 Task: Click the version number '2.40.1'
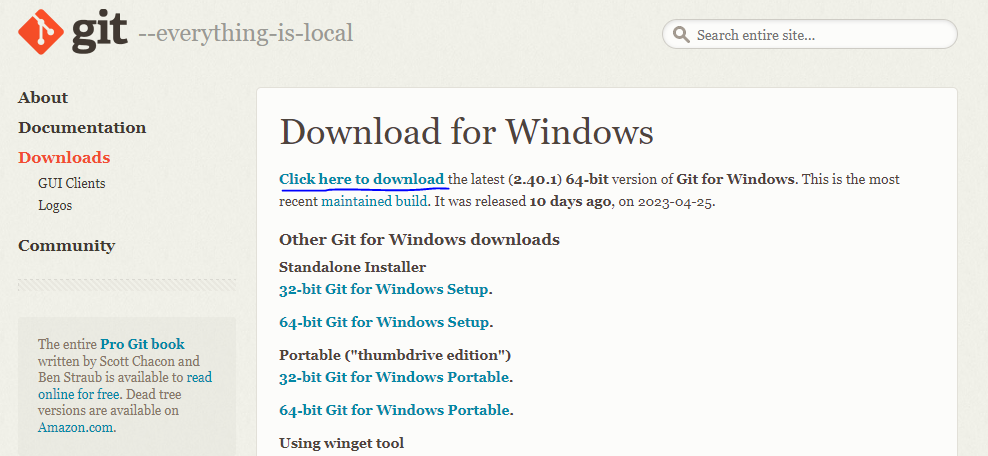(x=535, y=180)
